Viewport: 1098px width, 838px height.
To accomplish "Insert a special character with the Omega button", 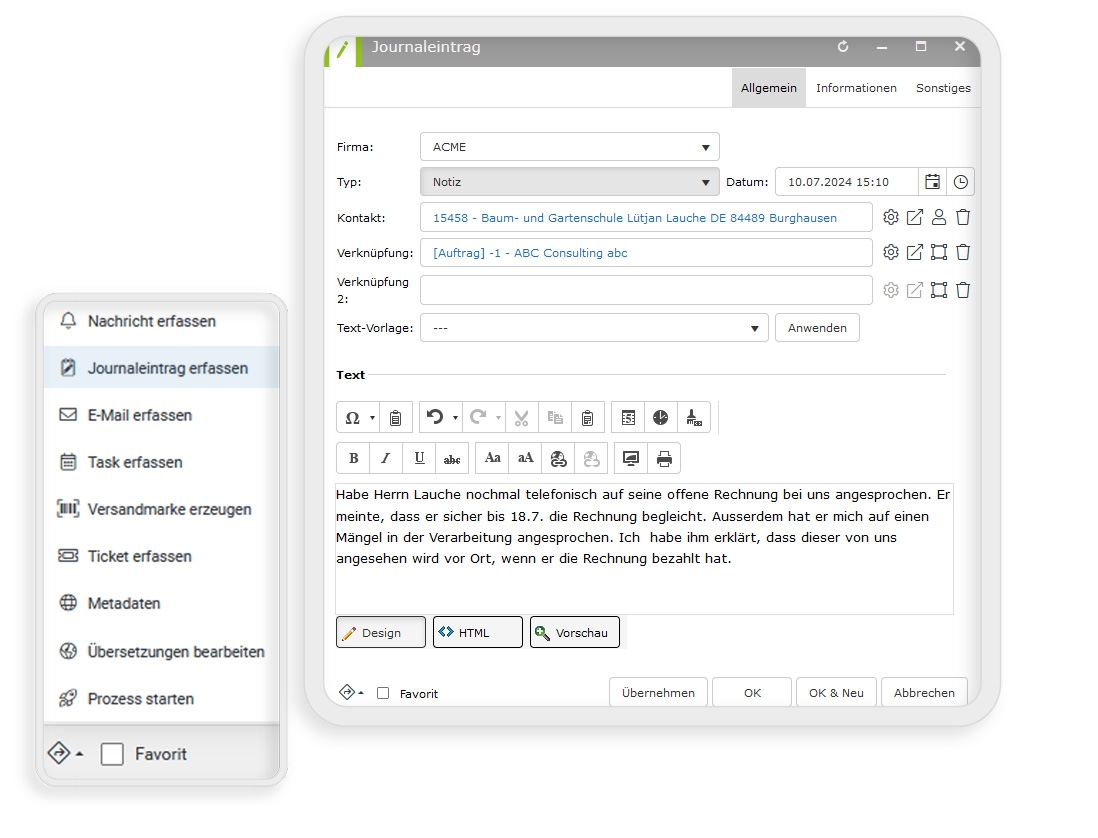I will [352, 418].
